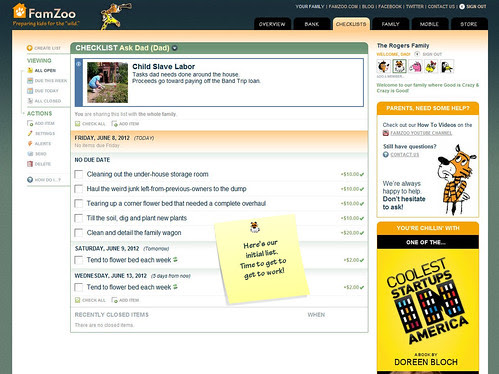
Task: Click the Send icon in Actions
Action: point(30,154)
